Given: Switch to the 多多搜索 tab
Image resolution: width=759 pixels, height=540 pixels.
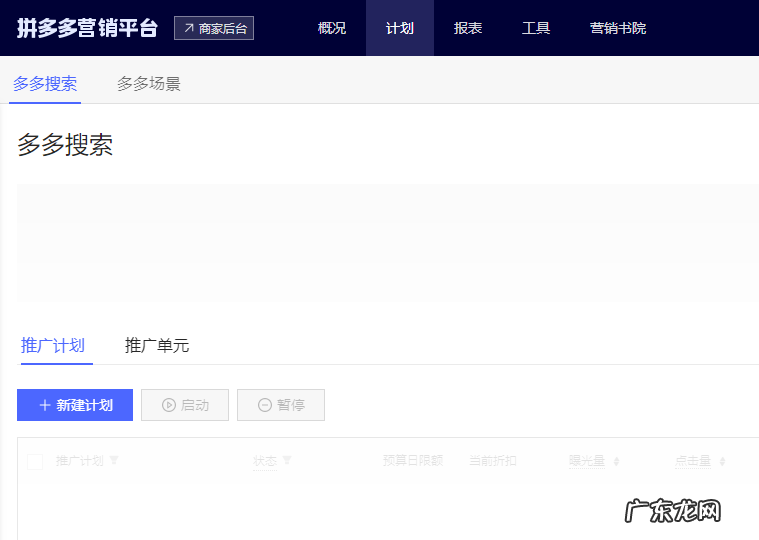Looking at the screenshot, I should (x=45, y=84).
